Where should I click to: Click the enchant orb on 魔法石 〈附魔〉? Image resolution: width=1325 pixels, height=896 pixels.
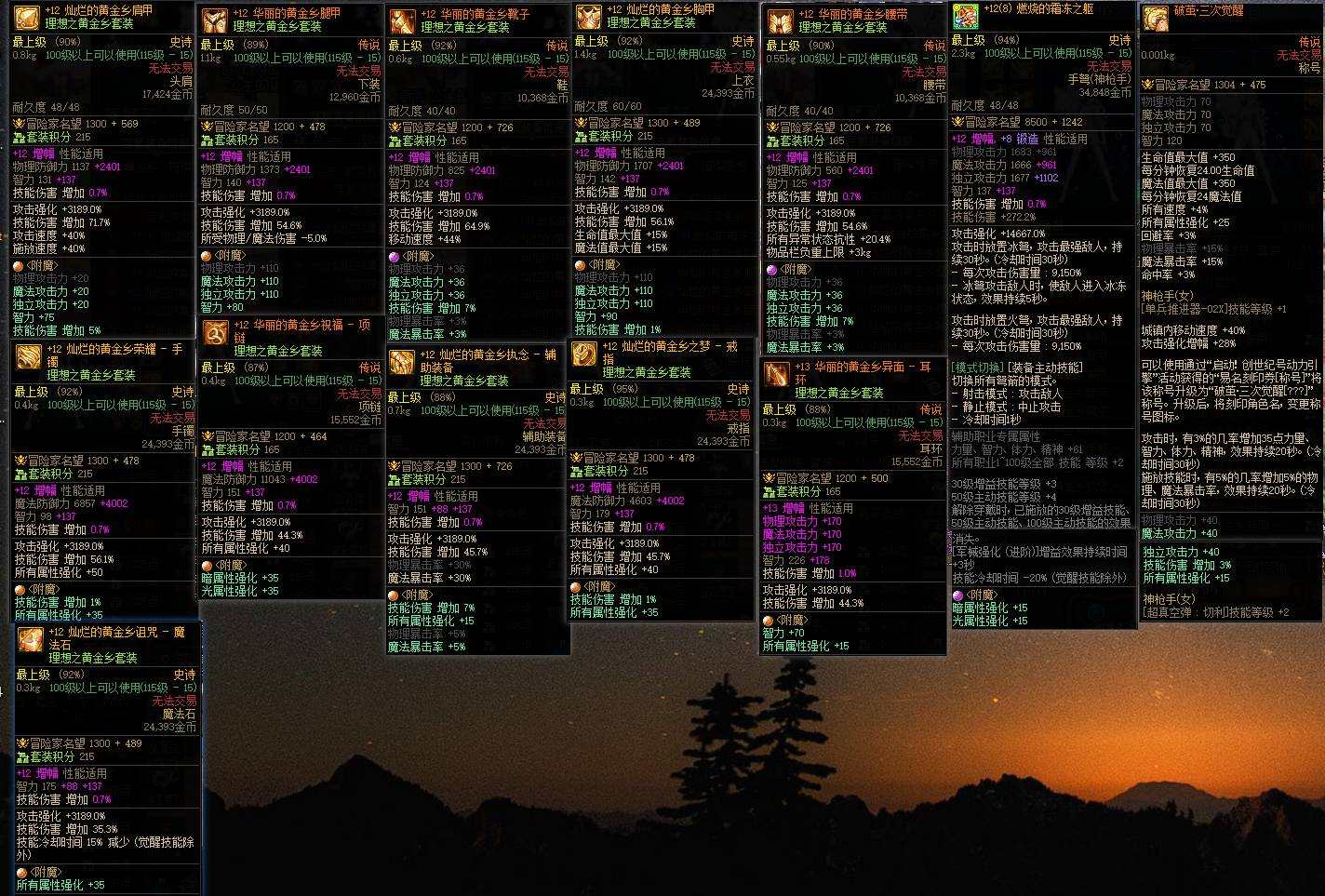(x=21, y=873)
